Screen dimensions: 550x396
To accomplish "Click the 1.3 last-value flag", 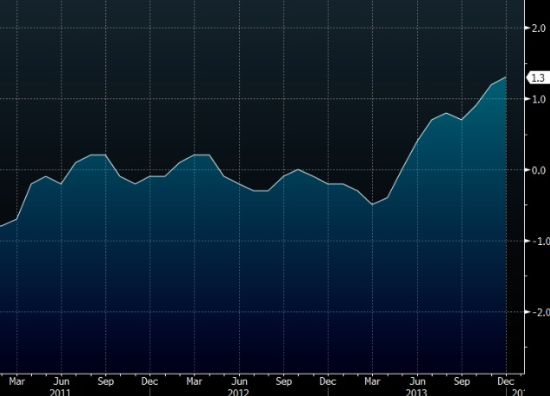I will [x=538, y=78].
